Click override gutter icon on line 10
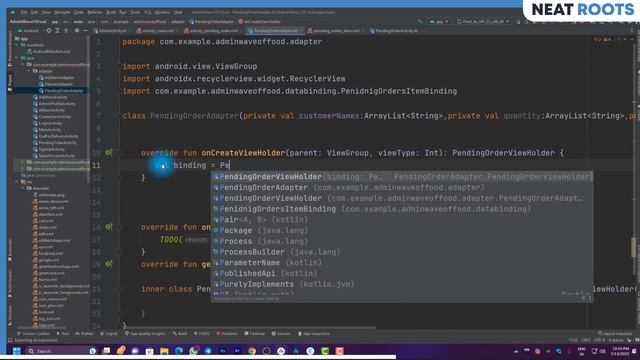Screen dimensions: 640x360 (108, 153)
